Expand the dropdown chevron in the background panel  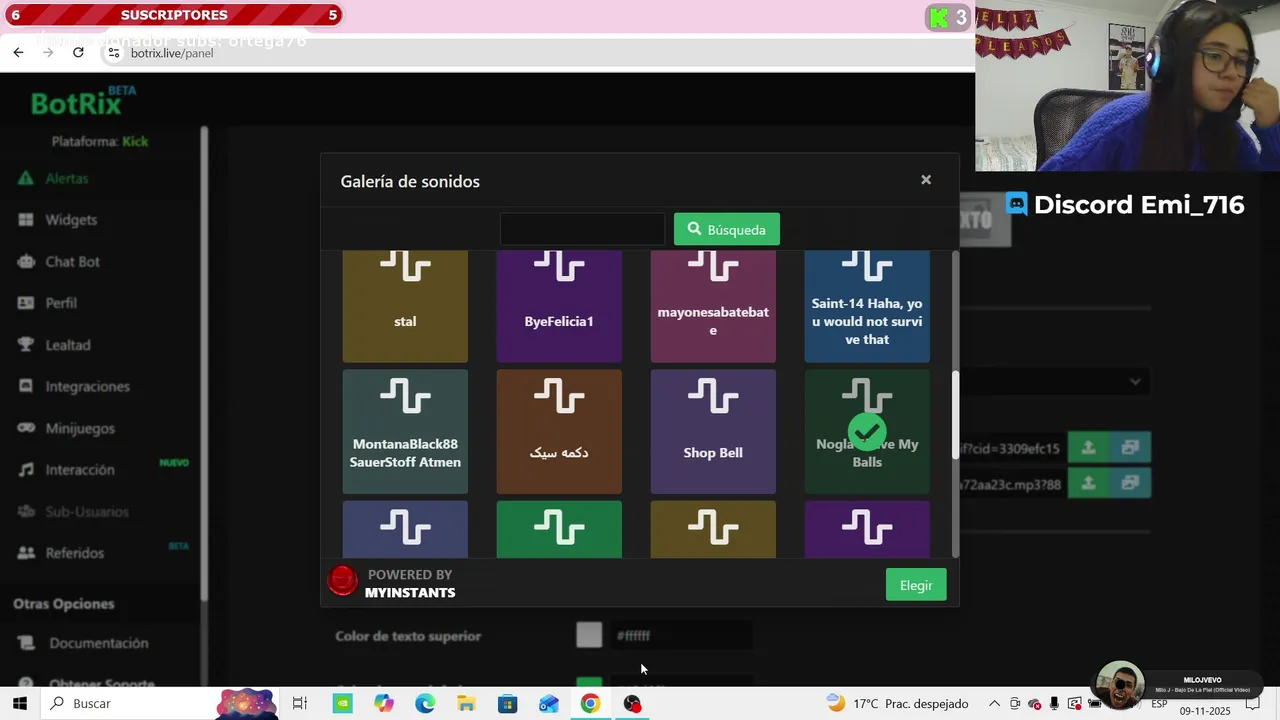tap(1135, 381)
